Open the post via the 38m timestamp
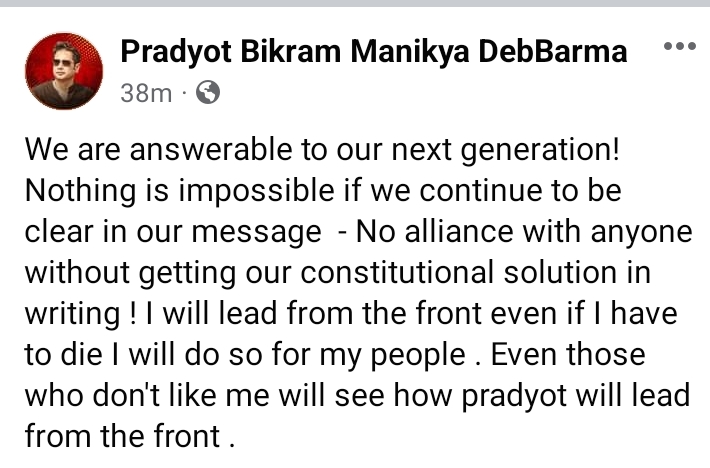 click(146, 93)
